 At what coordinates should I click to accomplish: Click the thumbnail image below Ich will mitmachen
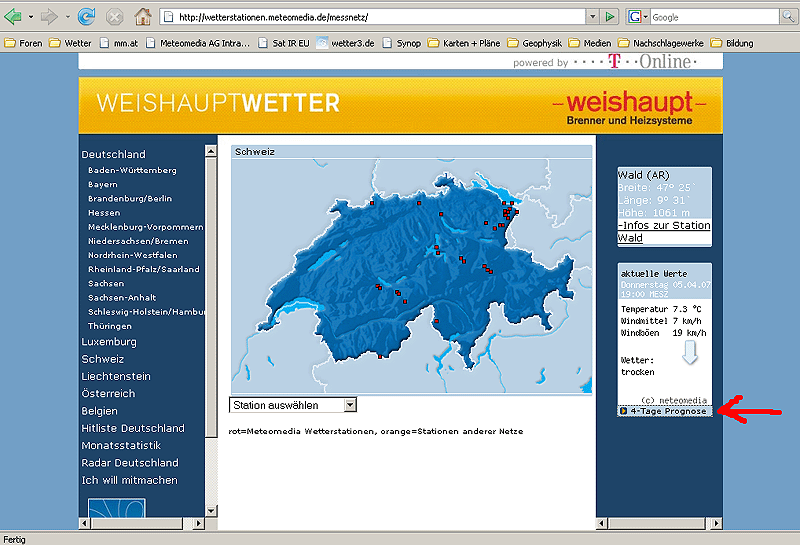click(x=117, y=508)
